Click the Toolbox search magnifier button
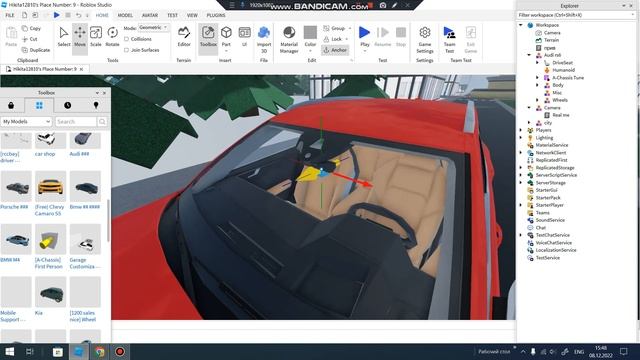 point(102,122)
